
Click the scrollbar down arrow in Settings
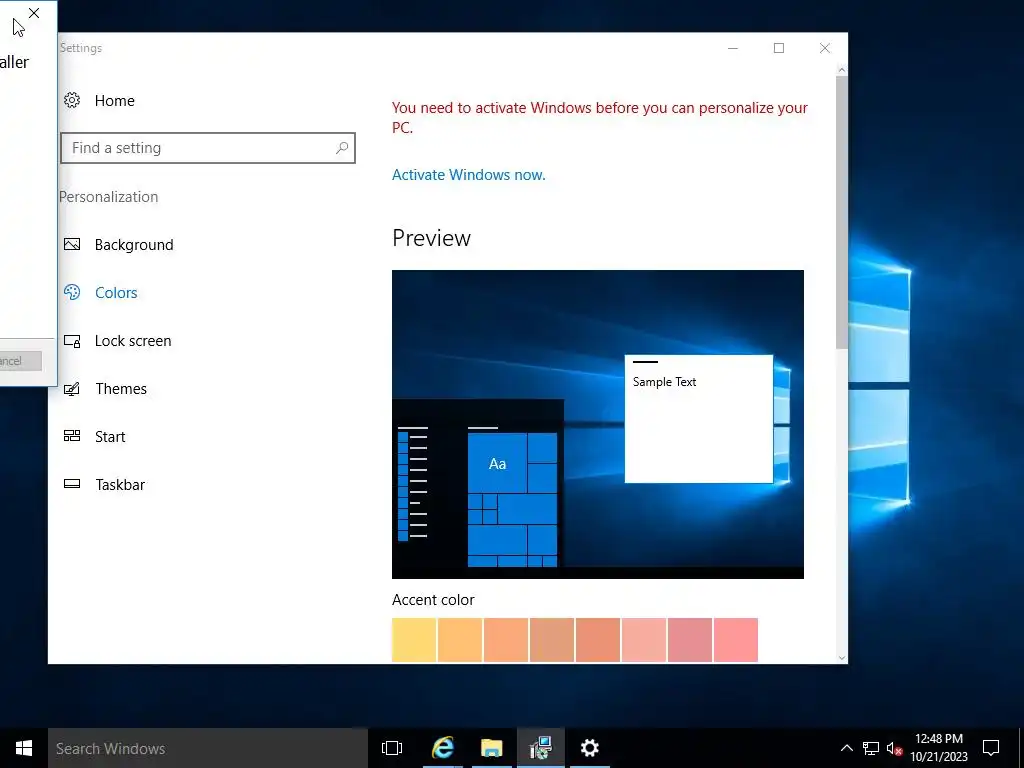pyautogui.click(x=841, y=658)
